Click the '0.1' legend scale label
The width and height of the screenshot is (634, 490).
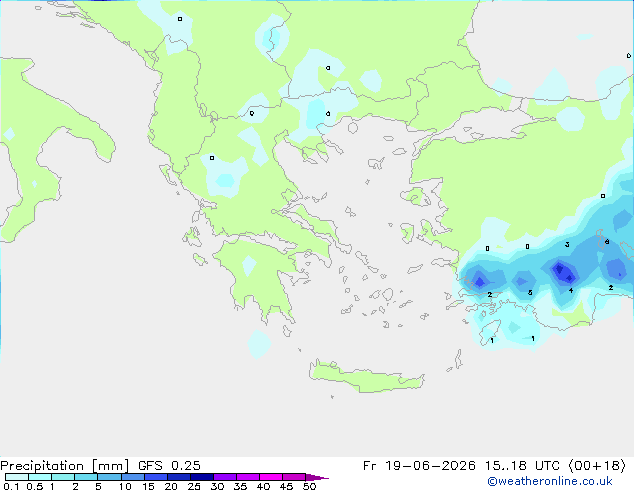point(11,486)
